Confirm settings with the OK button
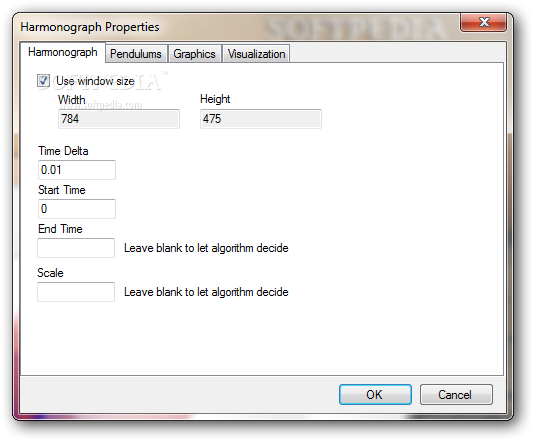The image size is (534, 441). tap(375, 395)
